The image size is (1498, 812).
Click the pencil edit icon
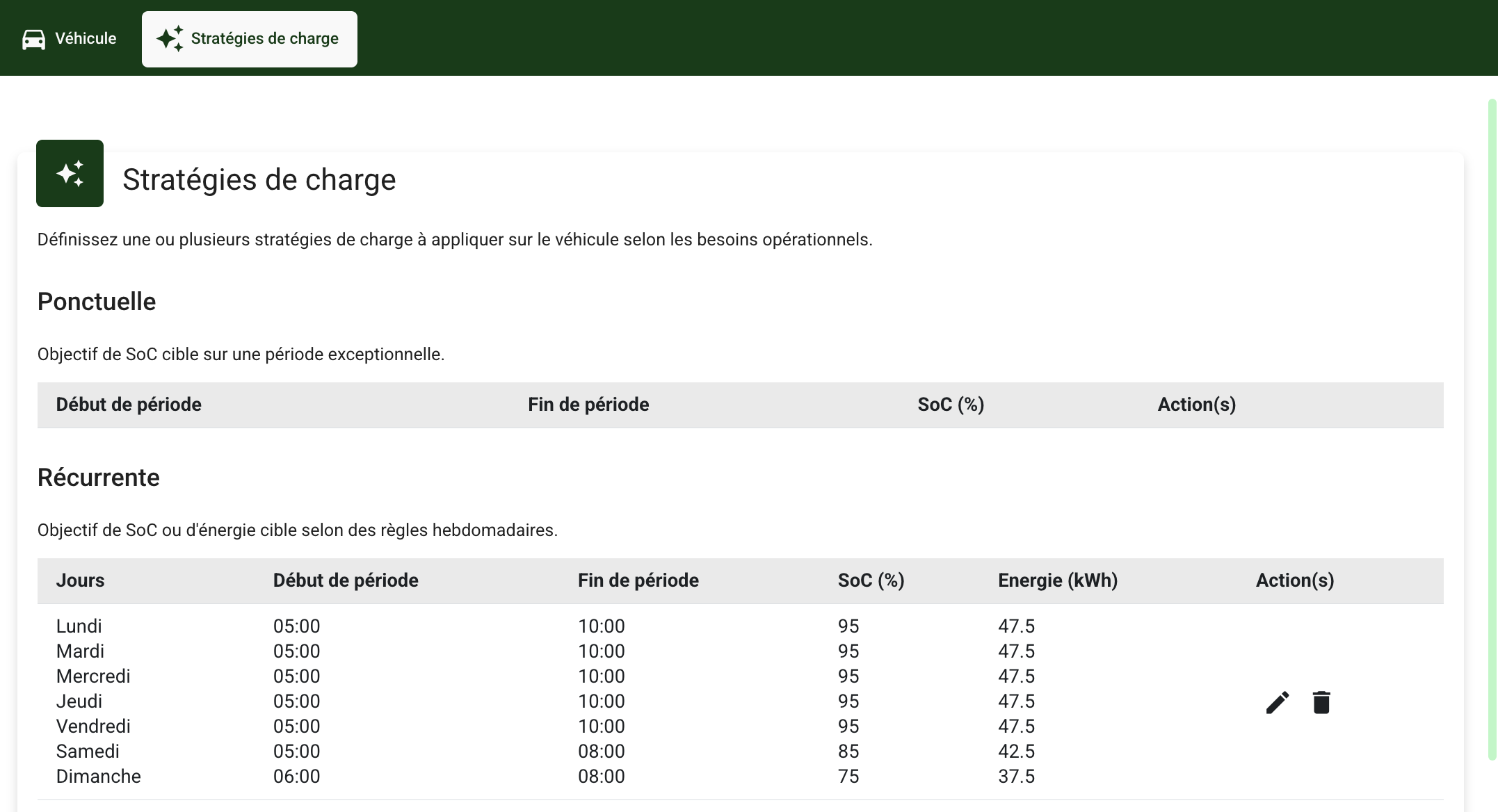[x=1278, y=702]
